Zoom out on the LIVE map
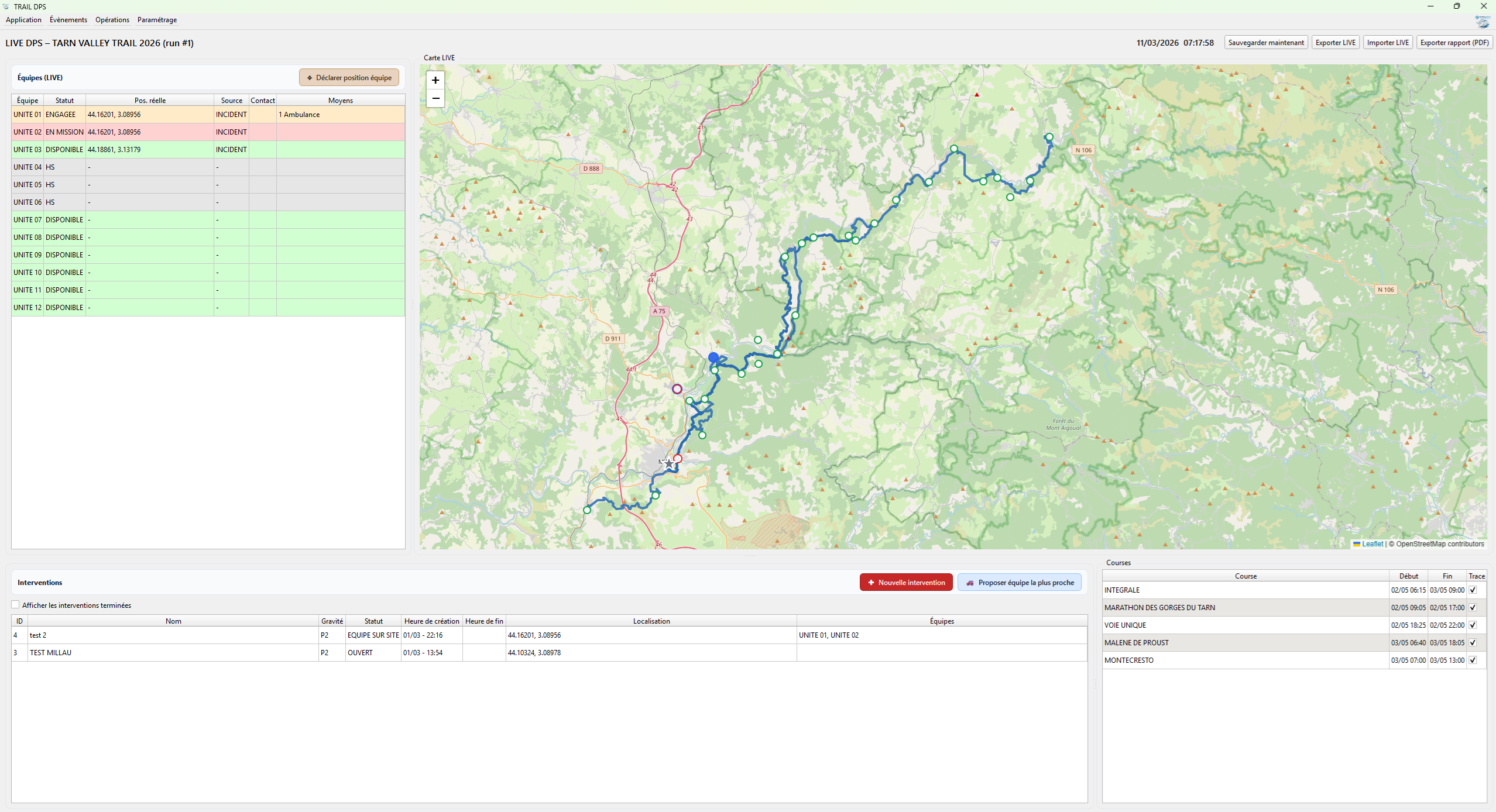 435,98
